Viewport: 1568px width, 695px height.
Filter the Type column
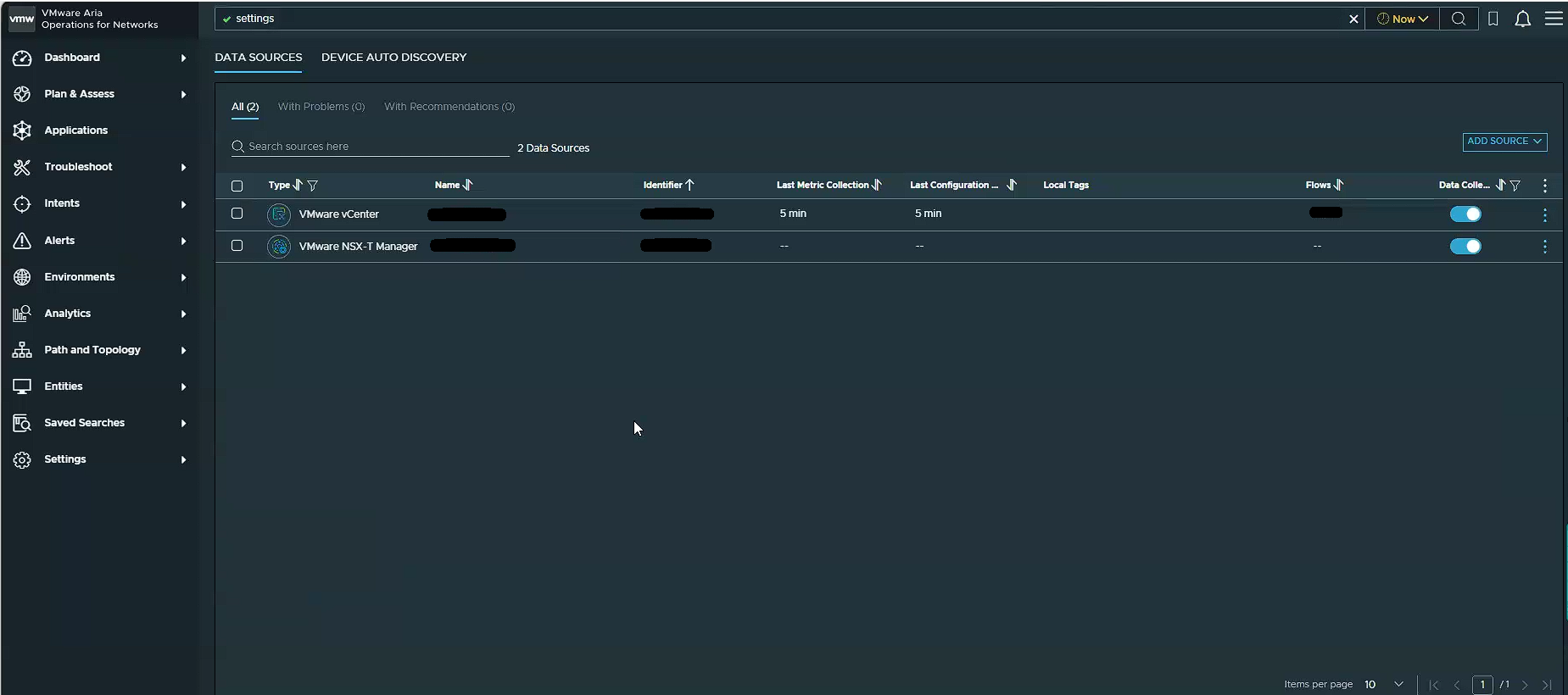point(313,186)
